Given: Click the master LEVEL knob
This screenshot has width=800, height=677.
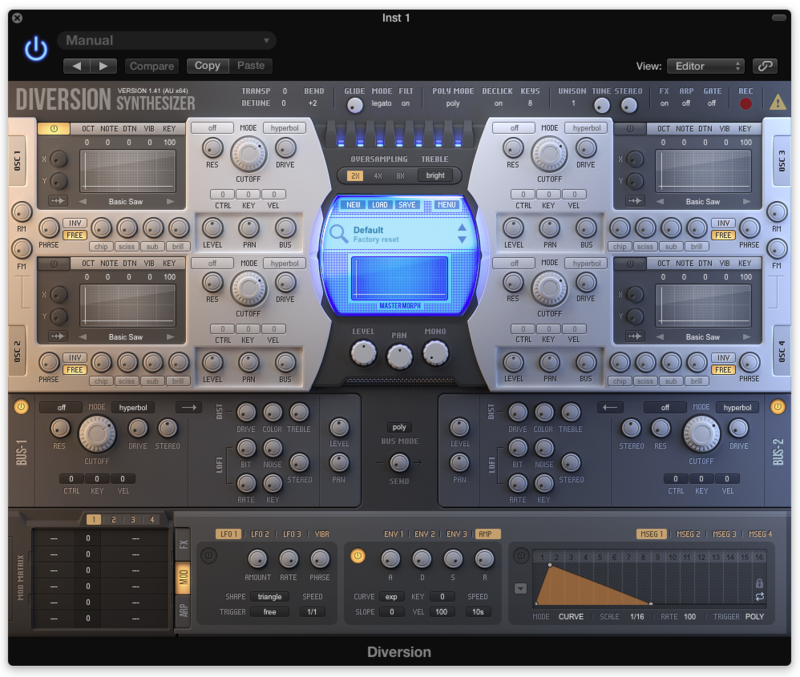Looking at the screenshot, I should pos(363,353).
